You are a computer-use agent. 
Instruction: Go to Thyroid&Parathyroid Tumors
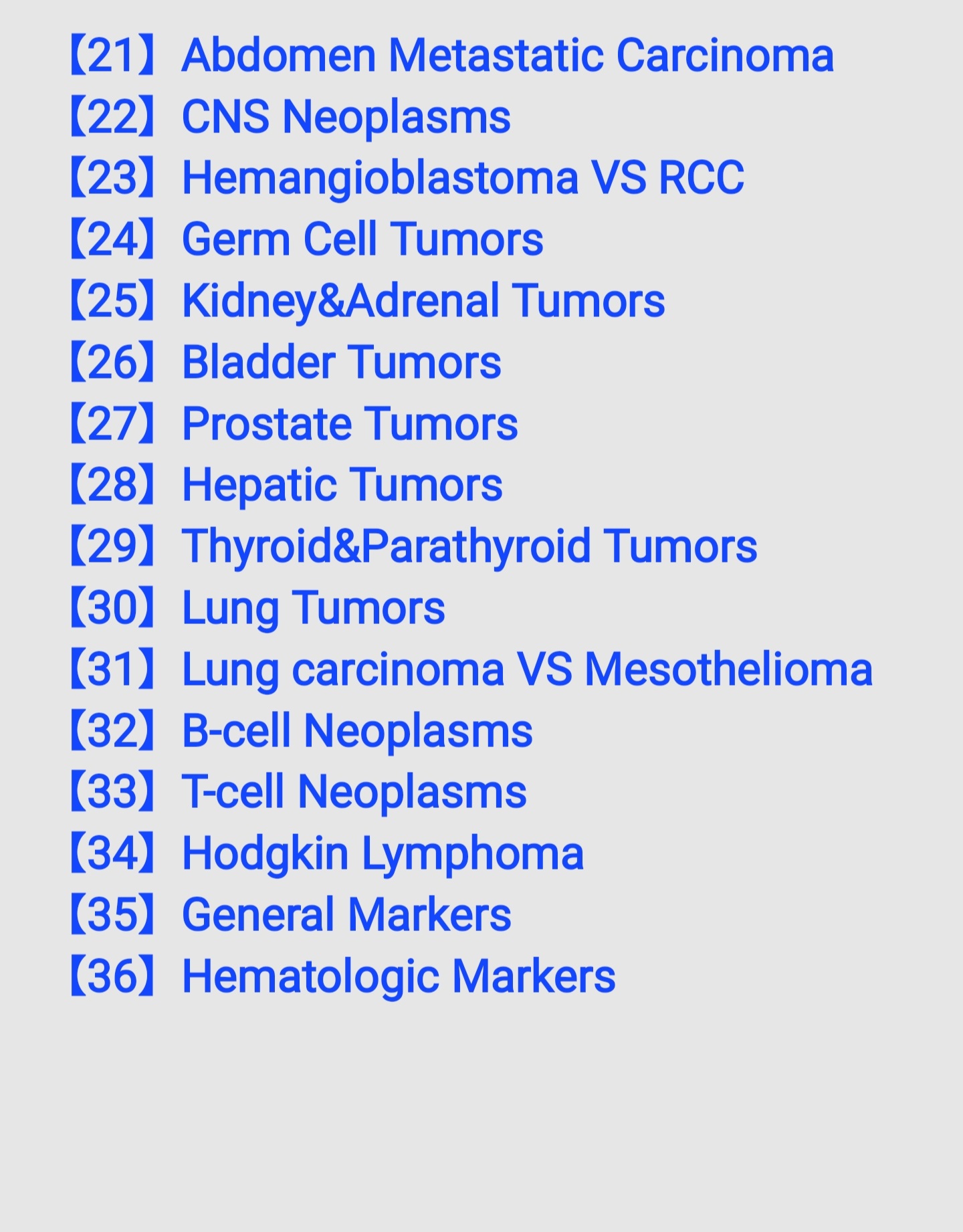coord(469,546)
